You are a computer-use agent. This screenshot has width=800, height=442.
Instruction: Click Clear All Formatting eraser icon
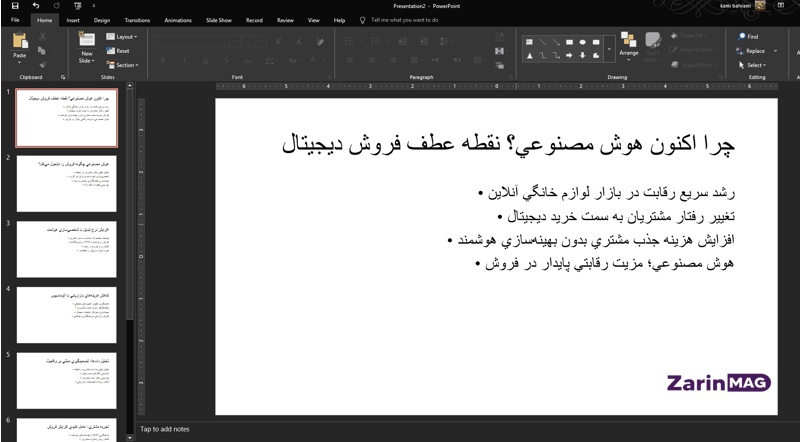320,41
